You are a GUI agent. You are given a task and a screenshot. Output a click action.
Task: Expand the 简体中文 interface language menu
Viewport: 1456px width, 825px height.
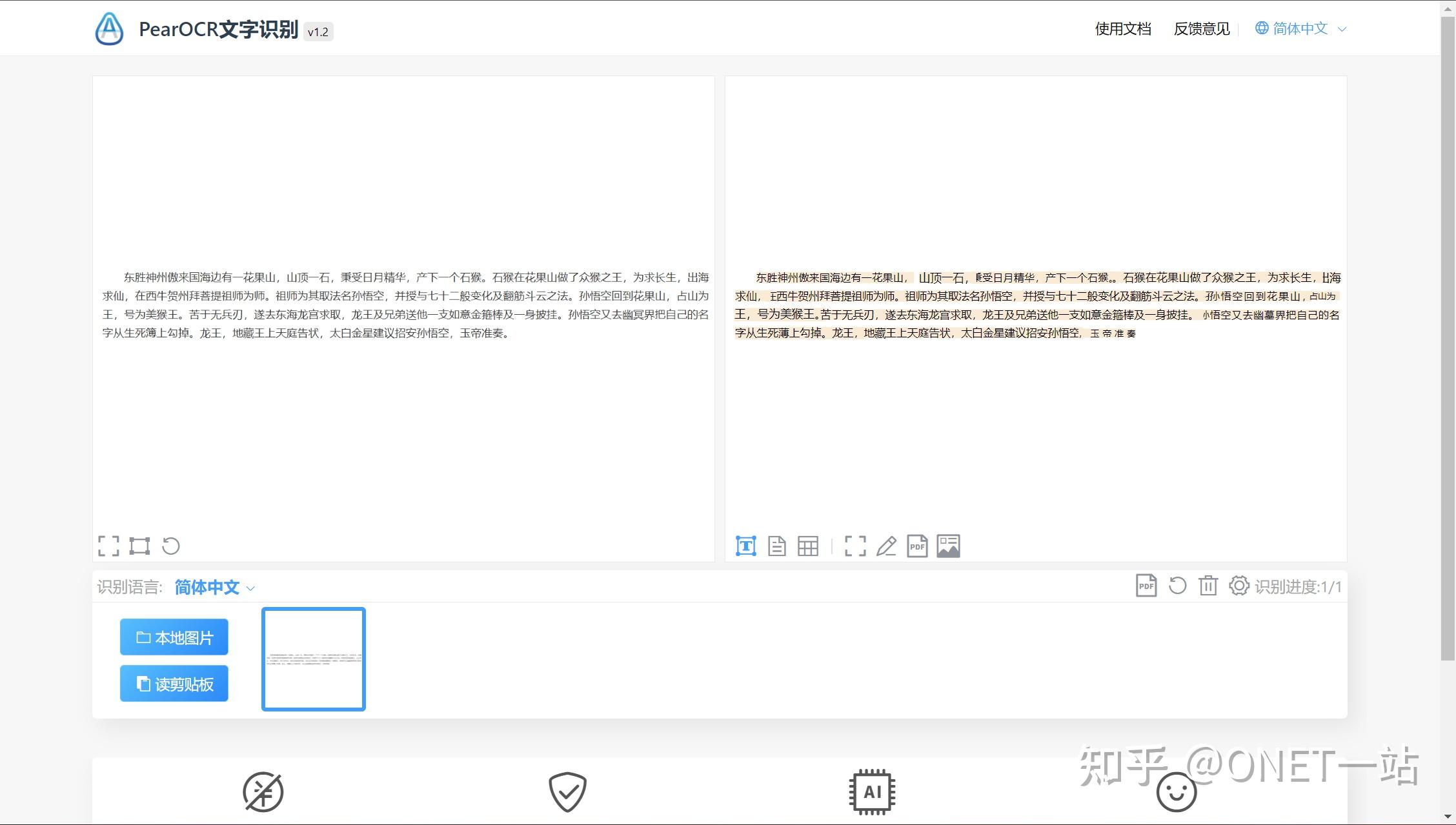pos(1299,28)
